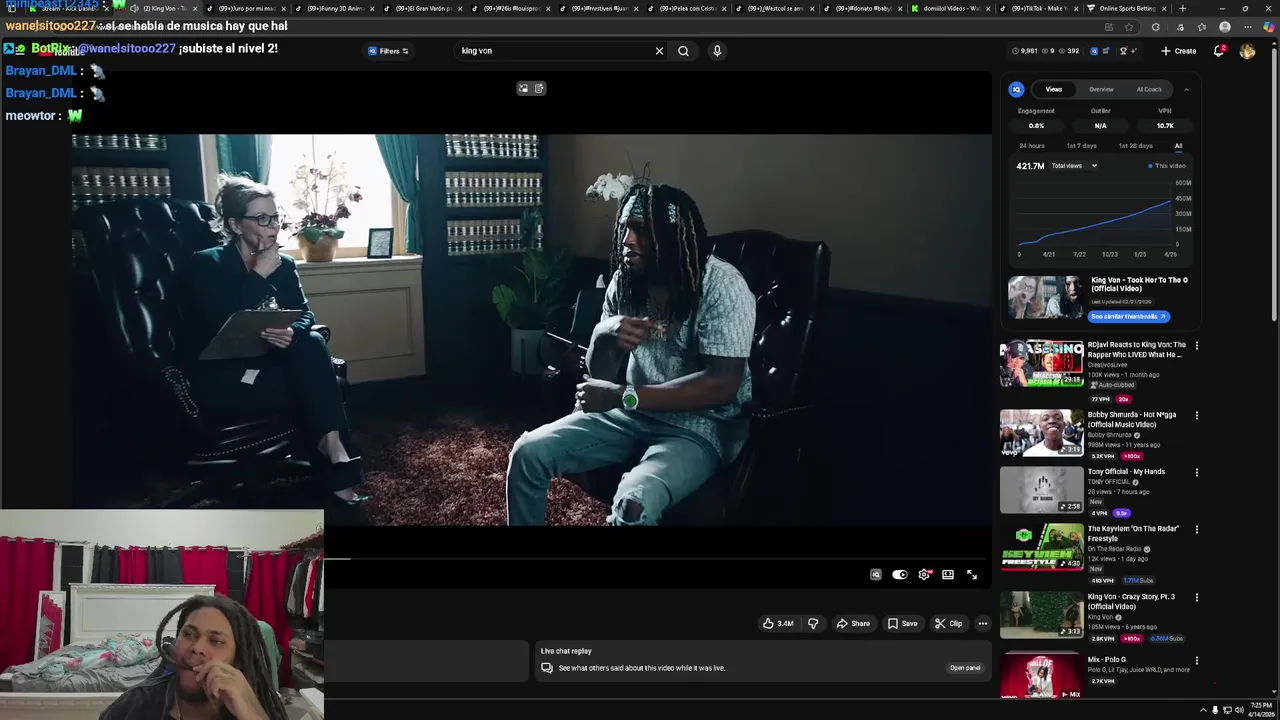This screenshot has height=720, width=1280.
Task: Switch to Online Sports Betting tab
Action: tap(1125, 8)
